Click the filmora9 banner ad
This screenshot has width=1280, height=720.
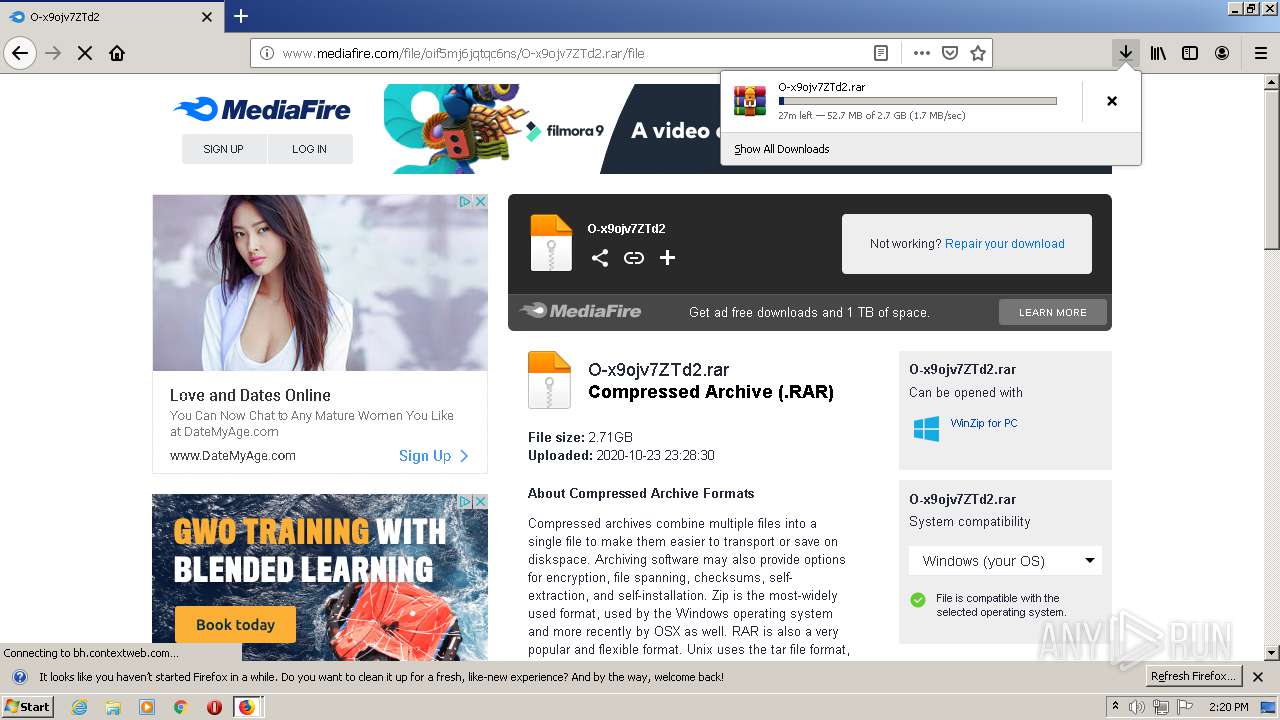[550, 129]
